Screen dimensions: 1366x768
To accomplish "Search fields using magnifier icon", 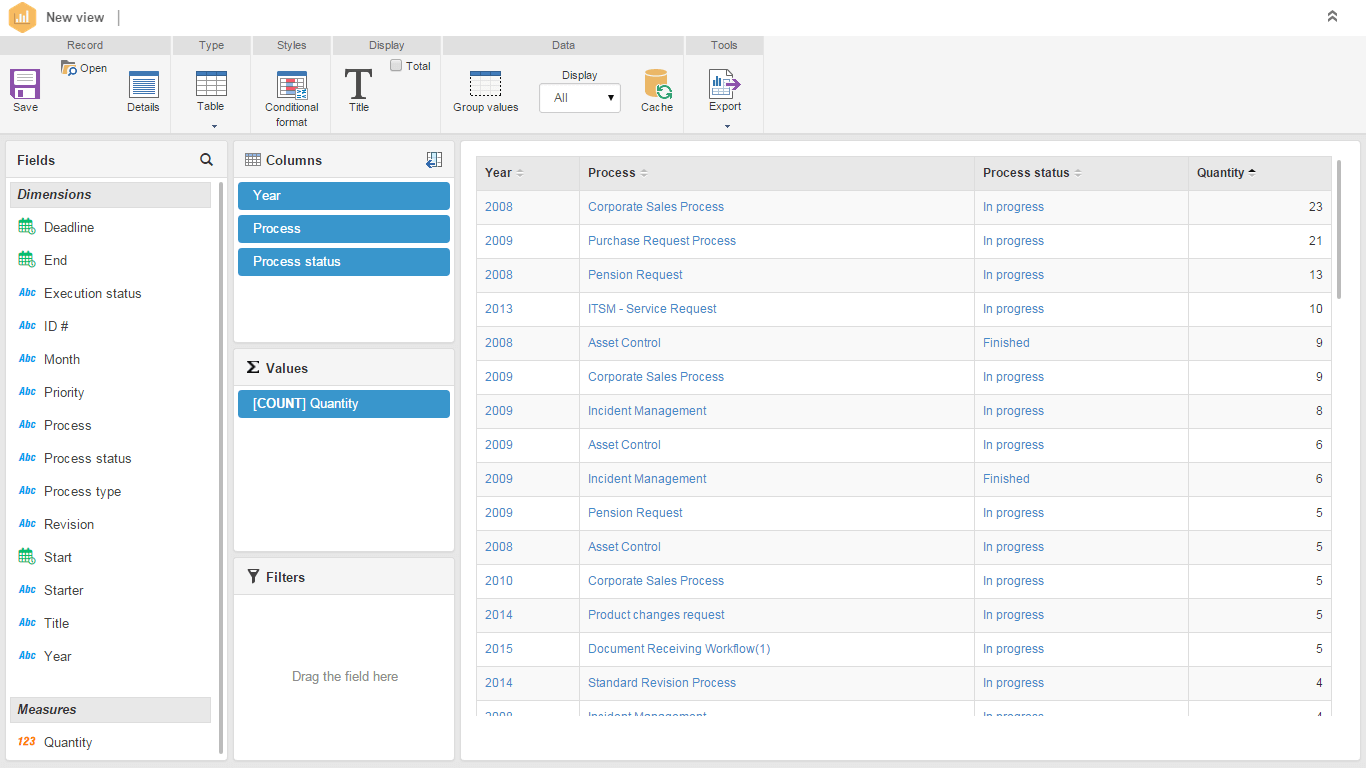I will point(206,159).
